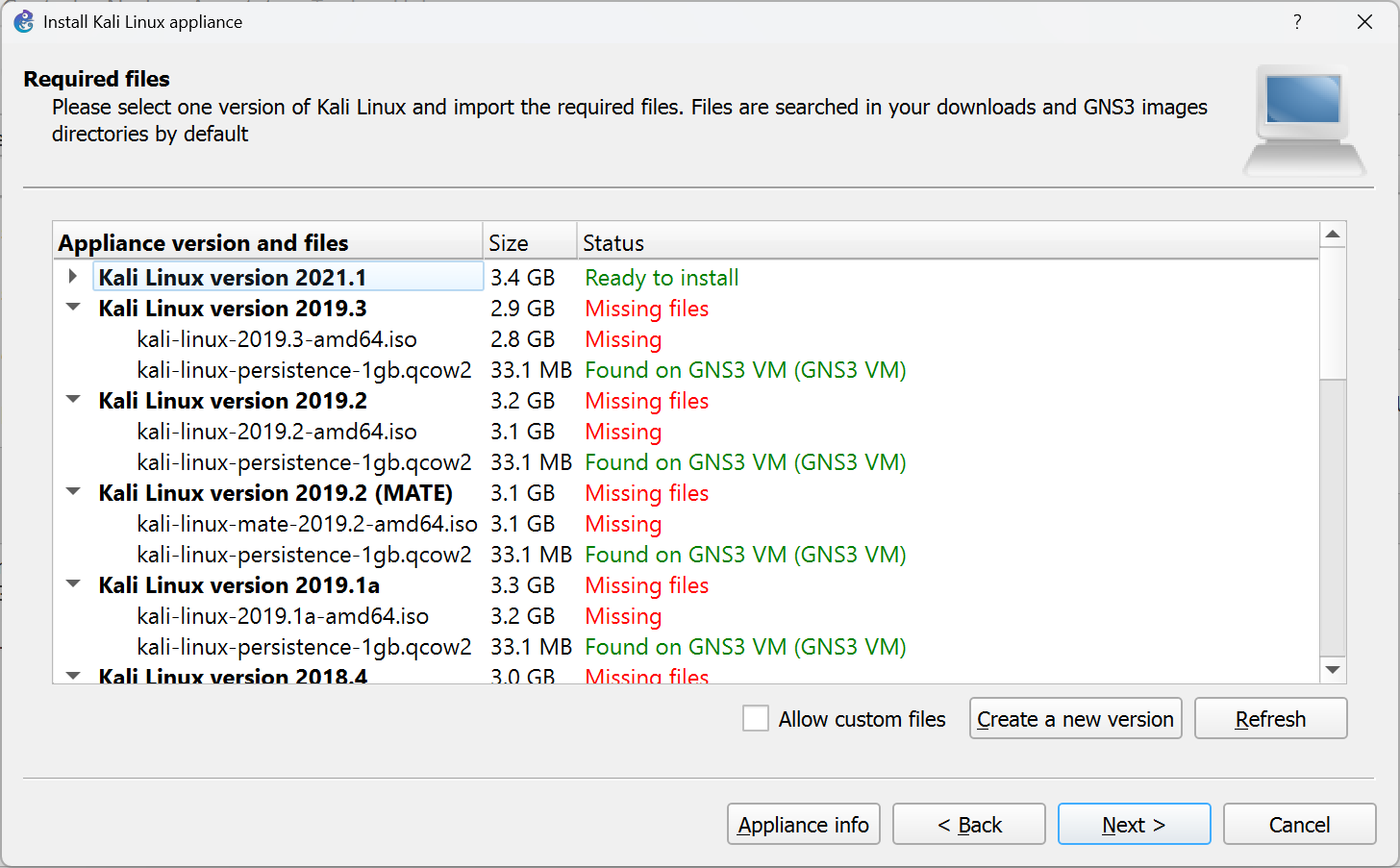1400x868 pixels.
Task: Click the Appliance version and files column header
Action: coord(267,242)
